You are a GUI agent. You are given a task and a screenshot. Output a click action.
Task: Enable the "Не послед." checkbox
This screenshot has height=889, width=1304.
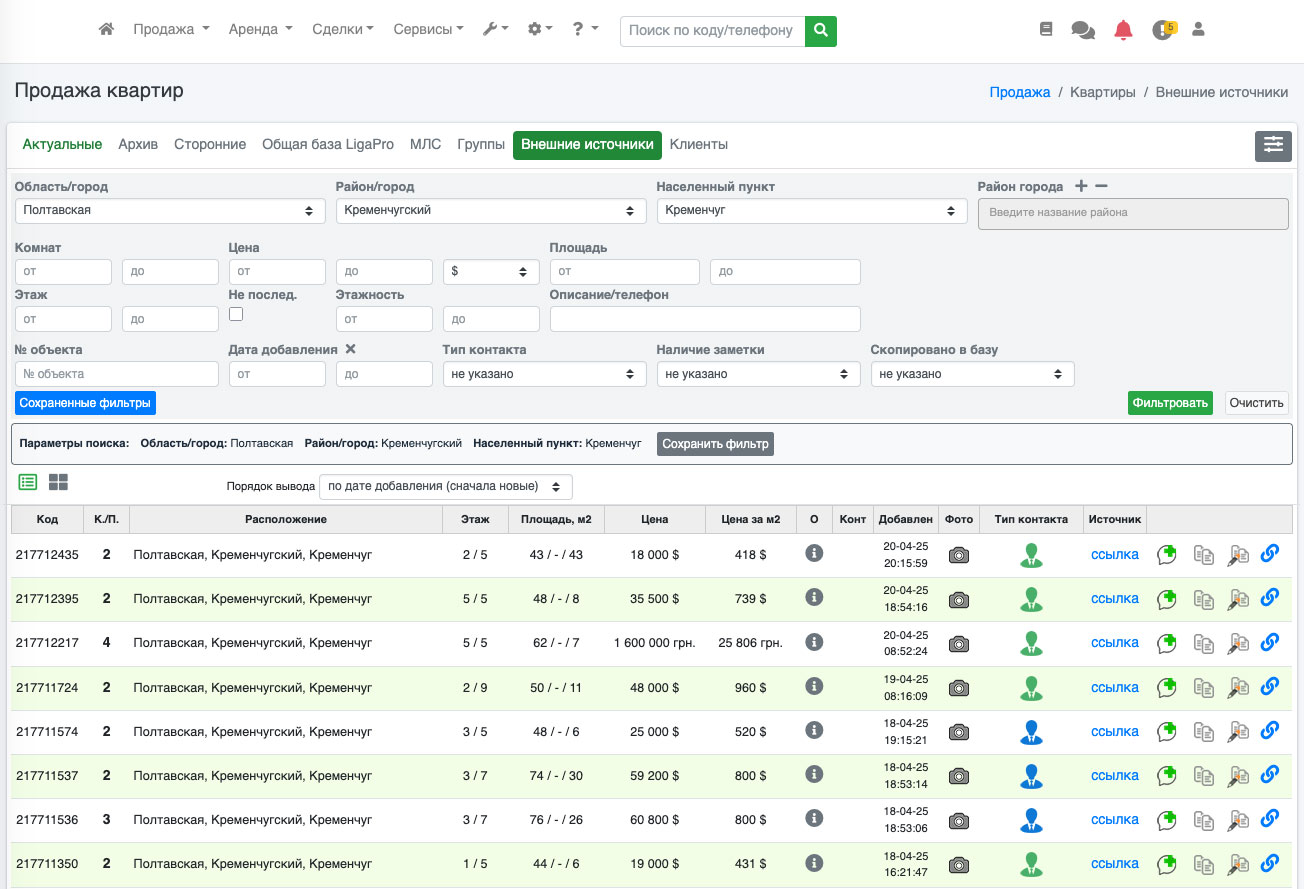point(236,314)
